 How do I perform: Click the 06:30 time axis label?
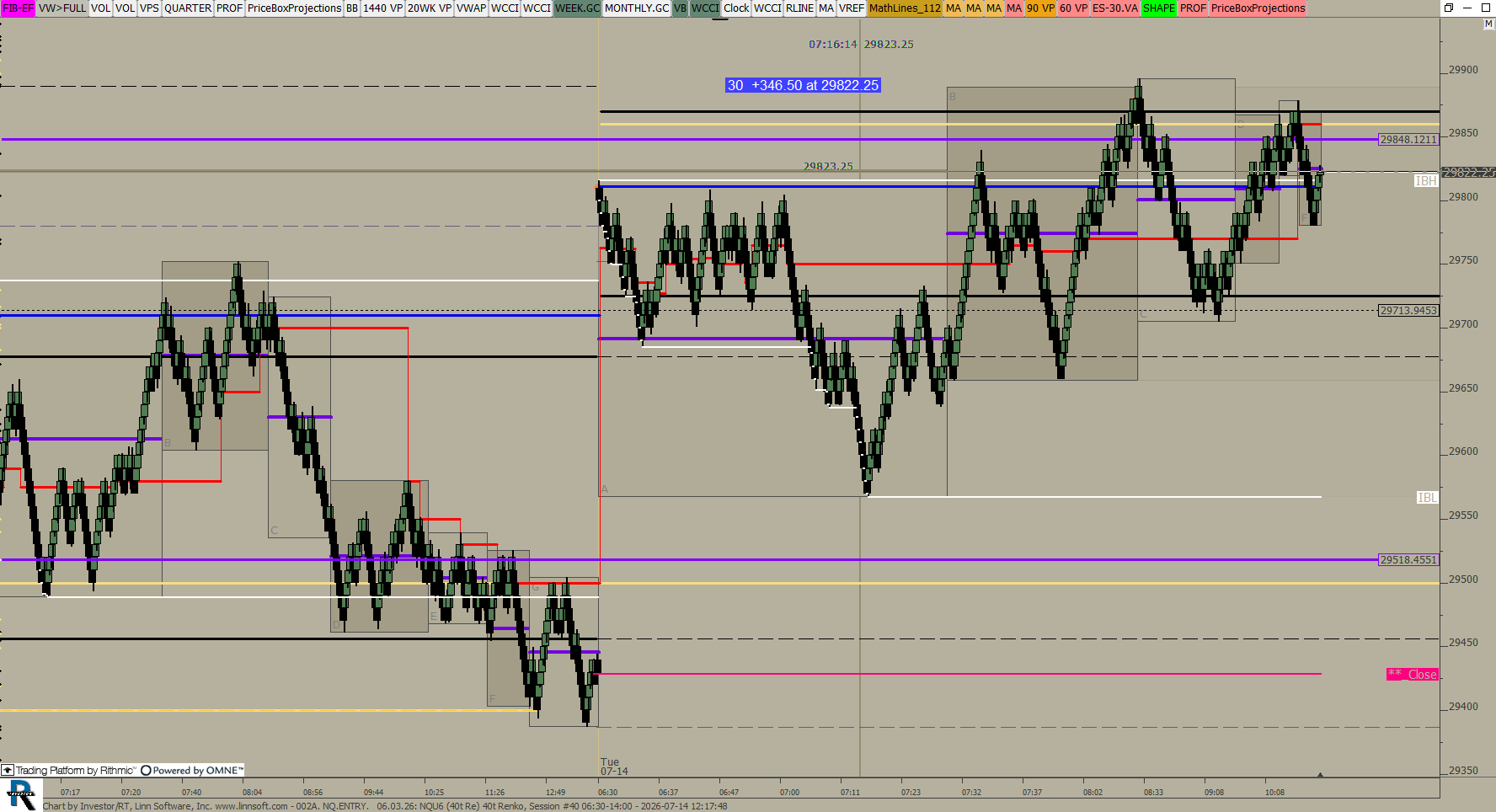[x=607, y=792]
